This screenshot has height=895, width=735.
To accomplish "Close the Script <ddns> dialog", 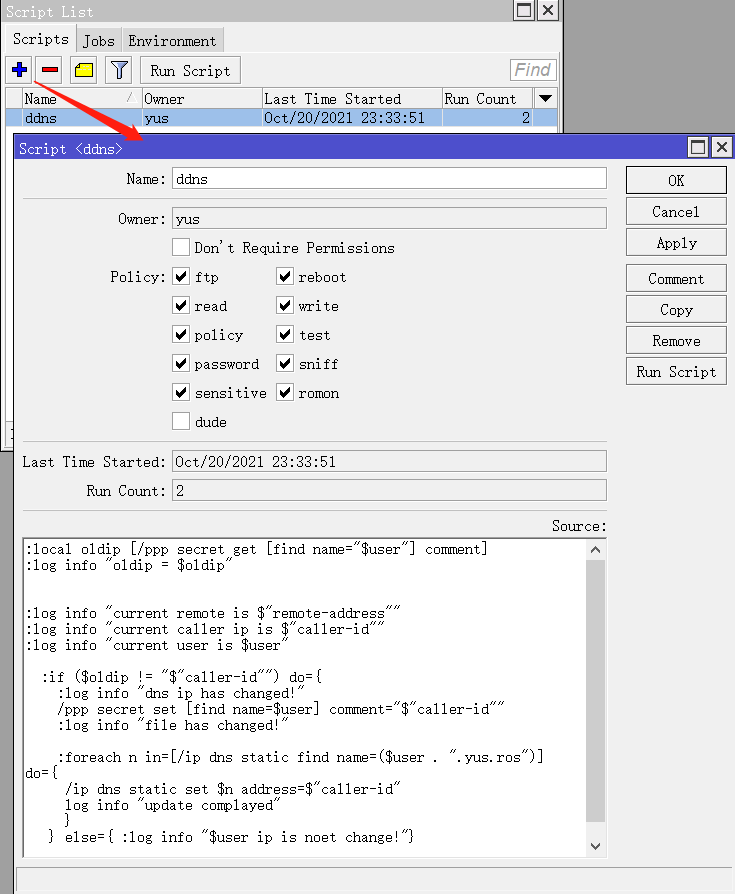I will tap(721, 148).
